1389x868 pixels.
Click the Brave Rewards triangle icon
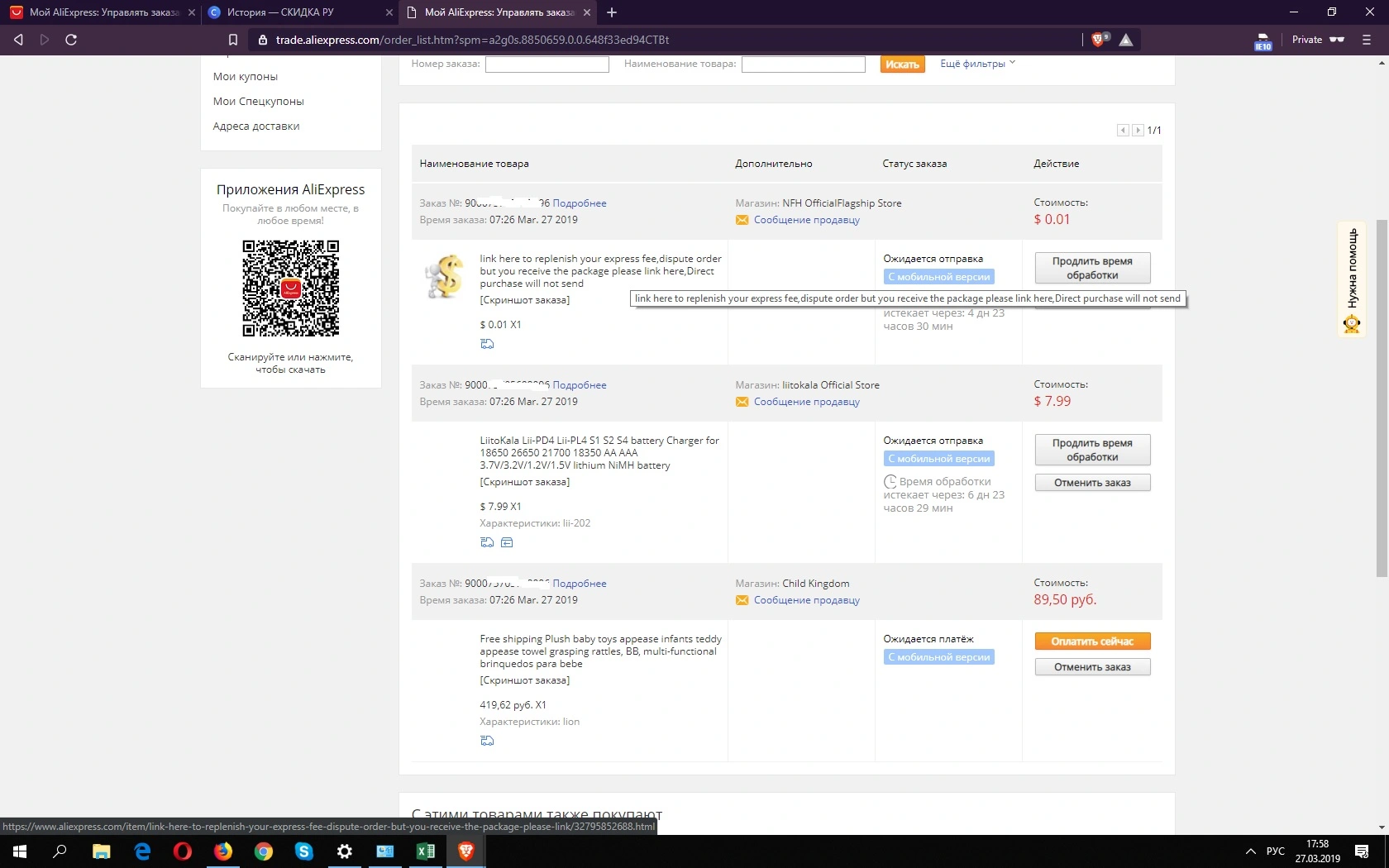click(x=1126, y=40)
